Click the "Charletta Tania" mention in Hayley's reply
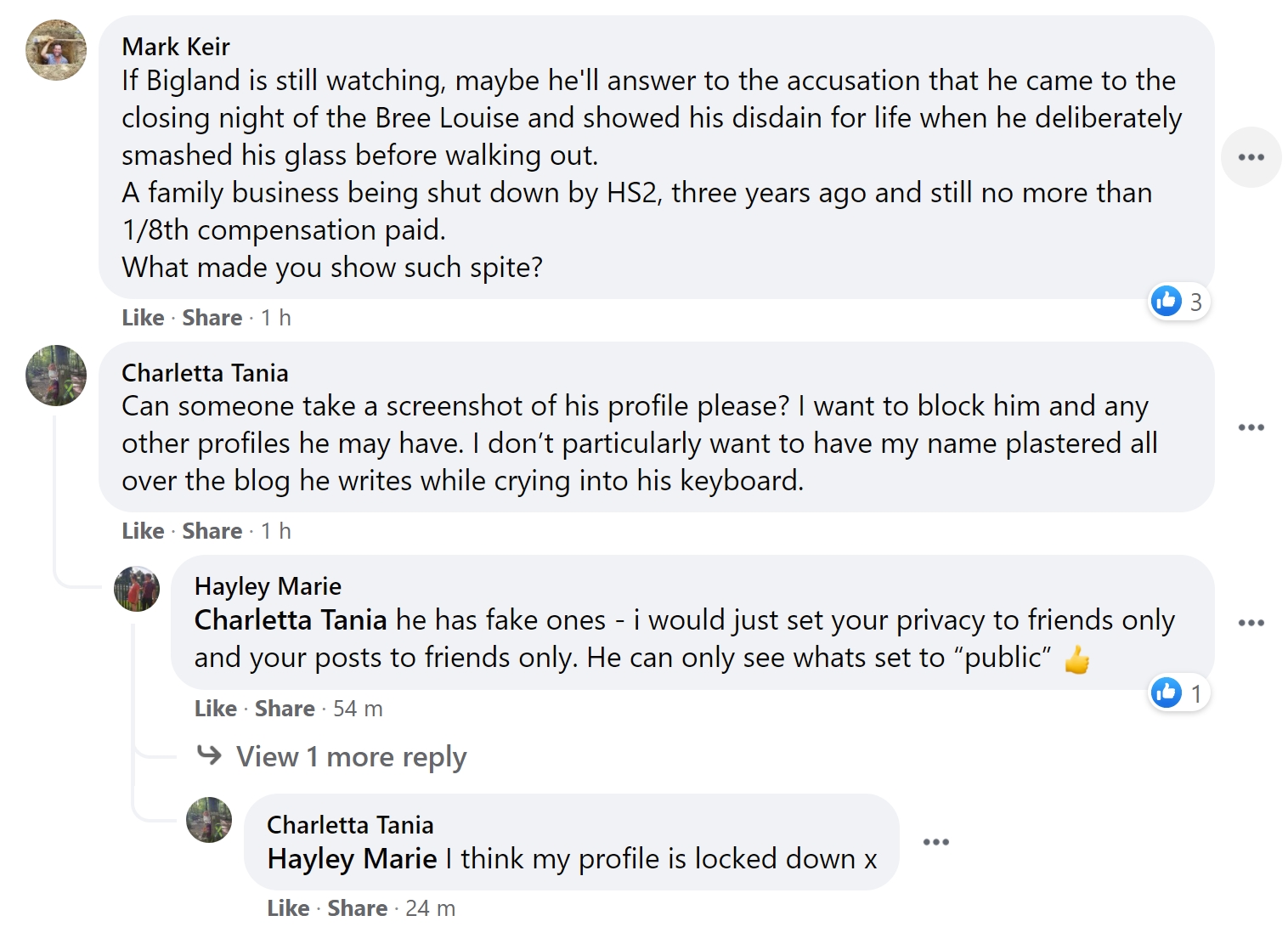 [x=291, y=620]
